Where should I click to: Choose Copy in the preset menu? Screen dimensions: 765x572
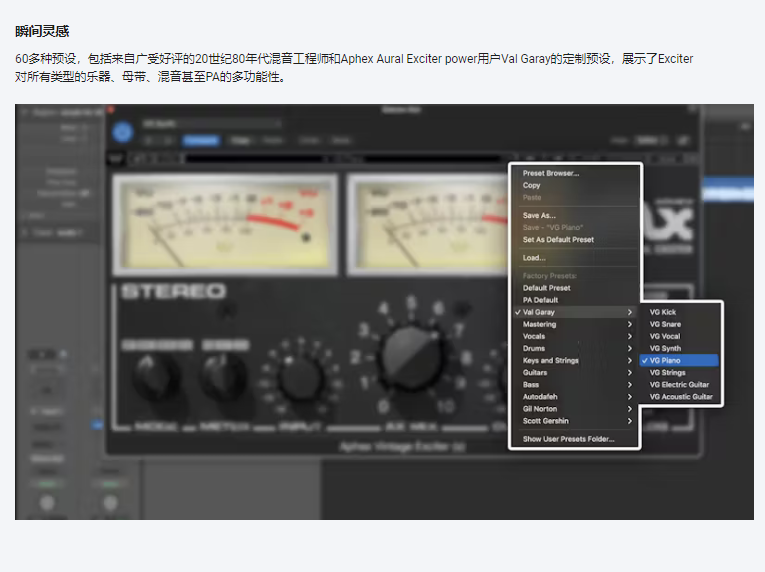pyautogui.click(x=531, y=185)
